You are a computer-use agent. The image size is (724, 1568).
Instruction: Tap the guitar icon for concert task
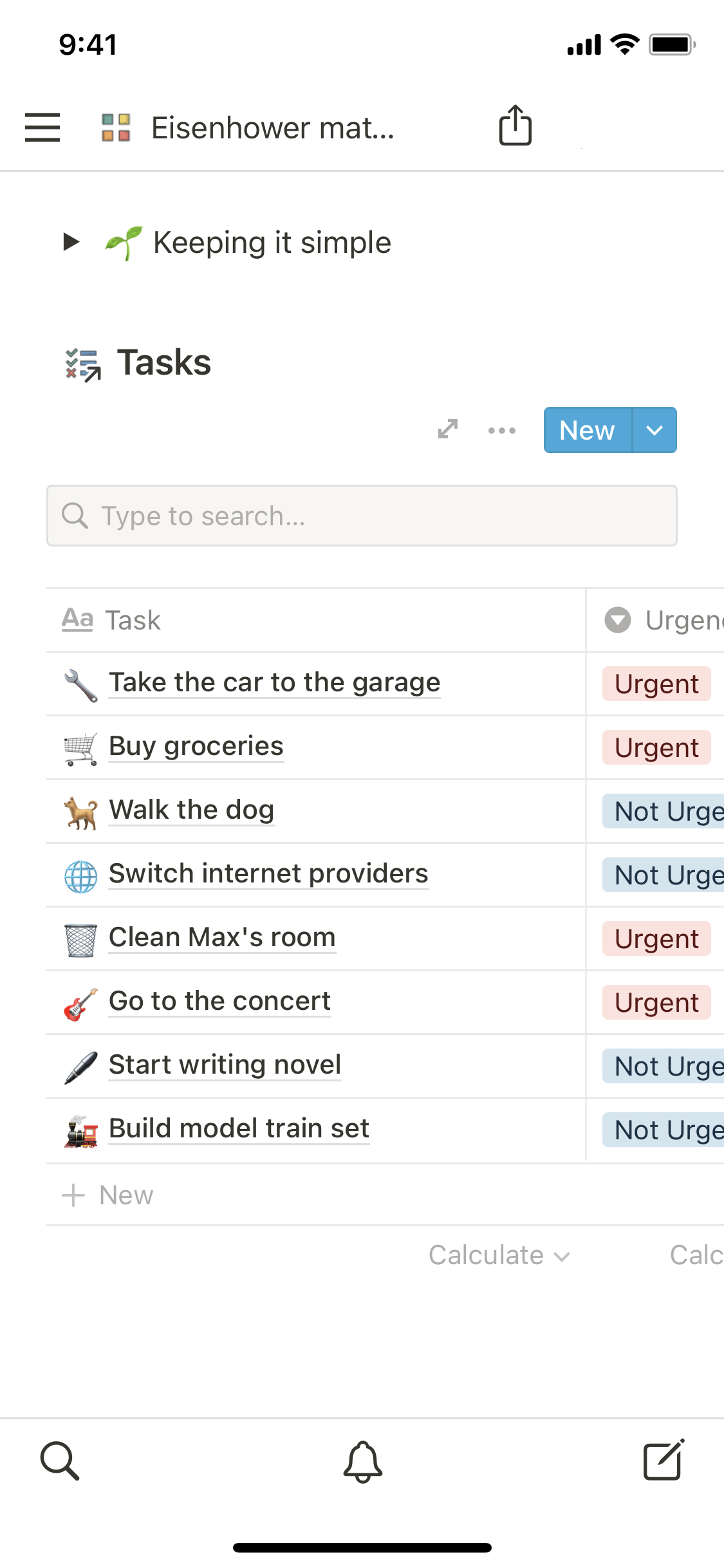coord(80,1003)
